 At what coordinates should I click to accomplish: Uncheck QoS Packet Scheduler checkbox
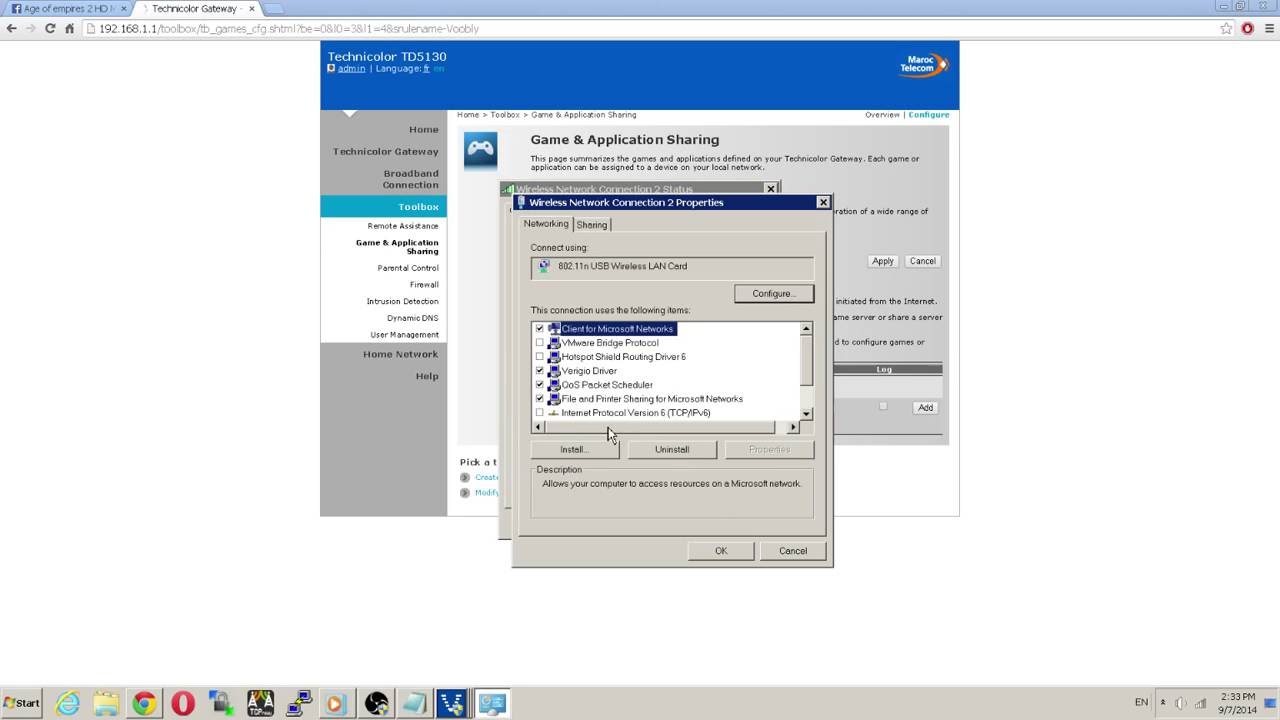(540, 385)
